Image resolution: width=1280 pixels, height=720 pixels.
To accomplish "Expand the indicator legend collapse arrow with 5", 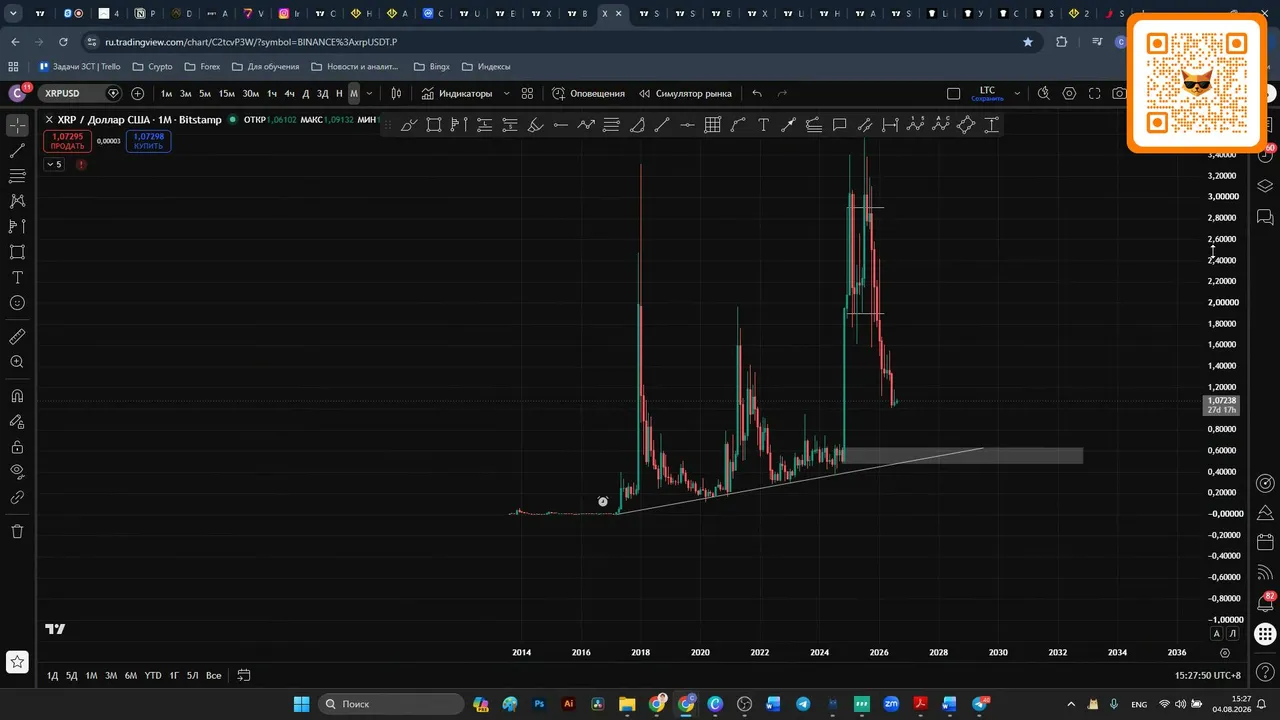I will 54,164.
